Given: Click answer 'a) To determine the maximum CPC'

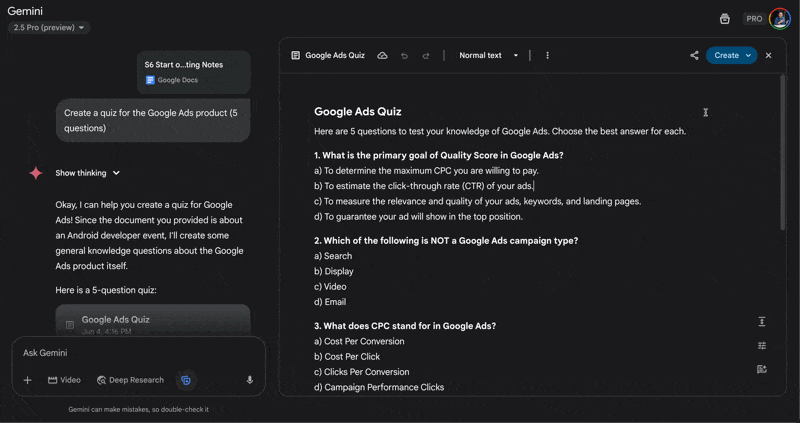Looking at the screenshot, I should pyautogui.click(x=427, y=171).
